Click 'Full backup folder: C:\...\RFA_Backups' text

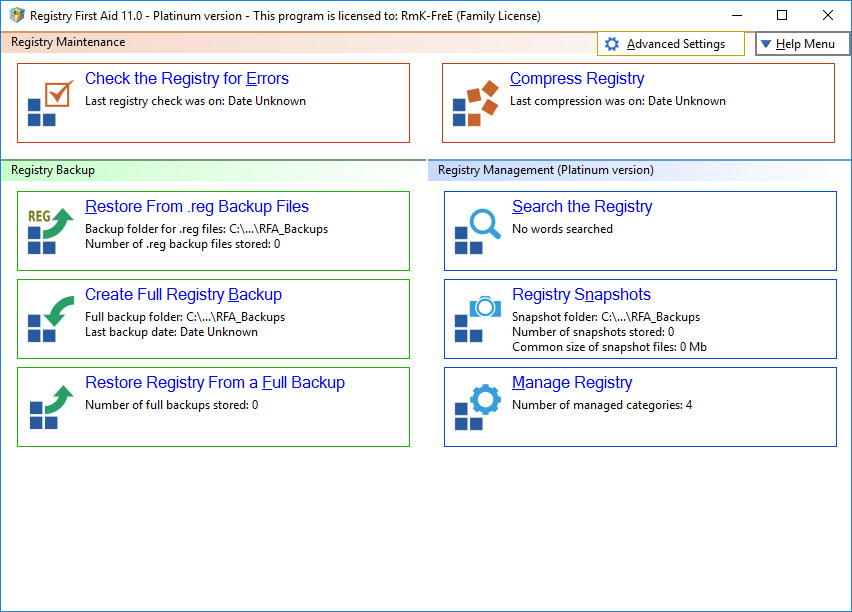tap(185, 317)
